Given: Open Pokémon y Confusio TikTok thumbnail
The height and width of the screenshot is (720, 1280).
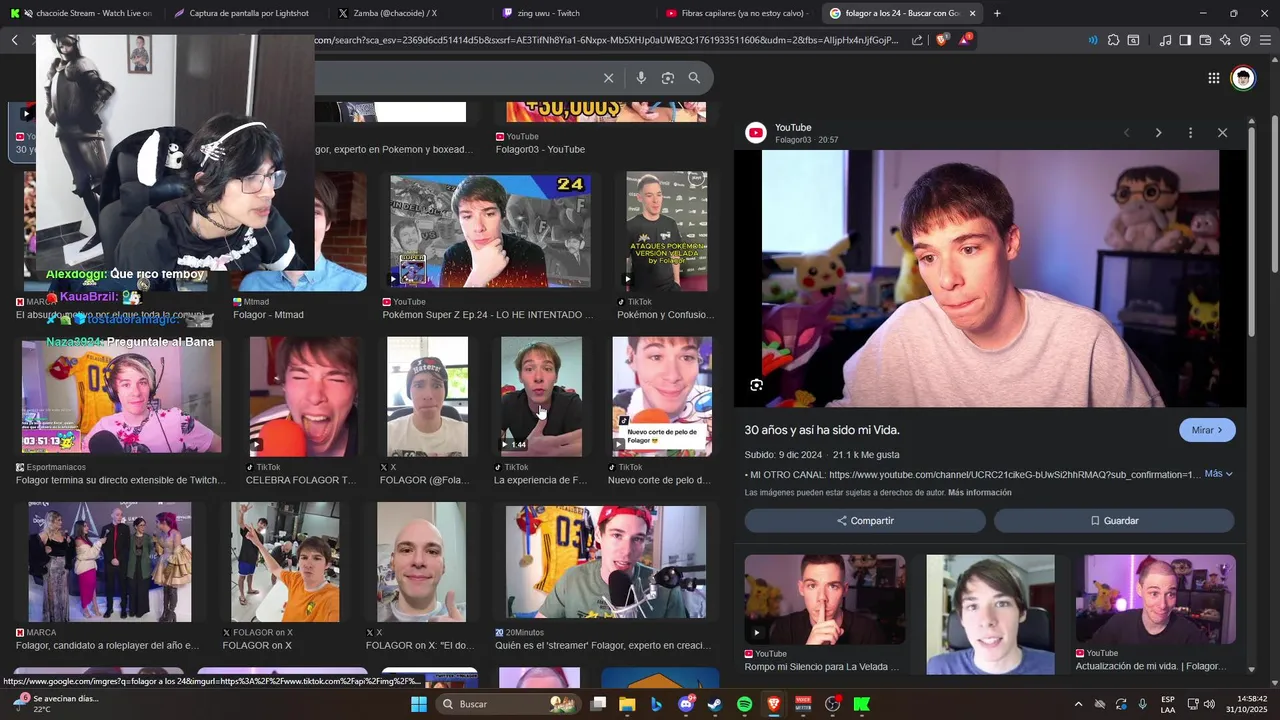Looking at the screenshot, I should [x=667, y=230].
